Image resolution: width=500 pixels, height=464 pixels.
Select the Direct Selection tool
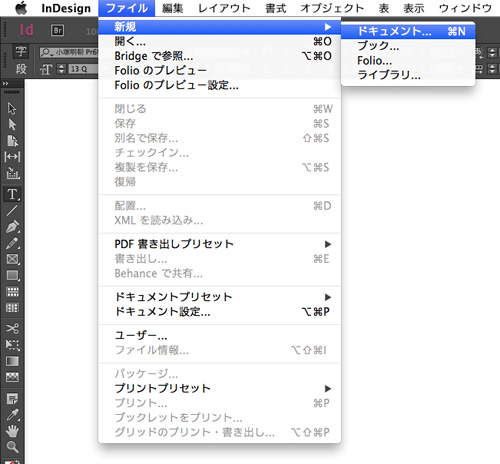(x=12, y=124)
